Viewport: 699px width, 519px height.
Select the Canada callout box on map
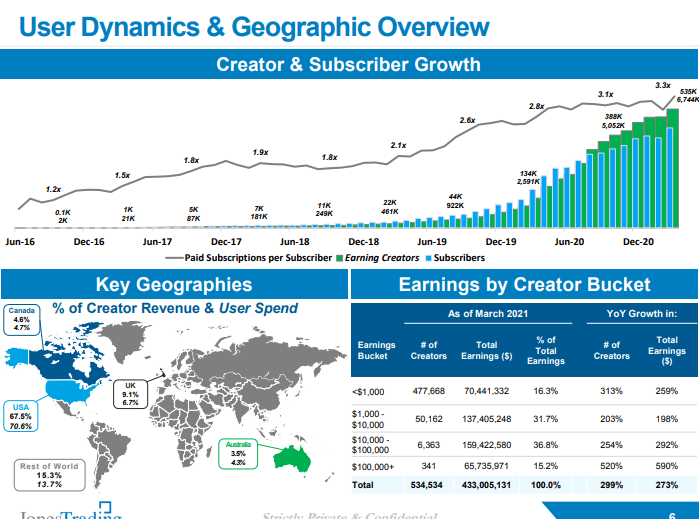[x=21, y=319]
